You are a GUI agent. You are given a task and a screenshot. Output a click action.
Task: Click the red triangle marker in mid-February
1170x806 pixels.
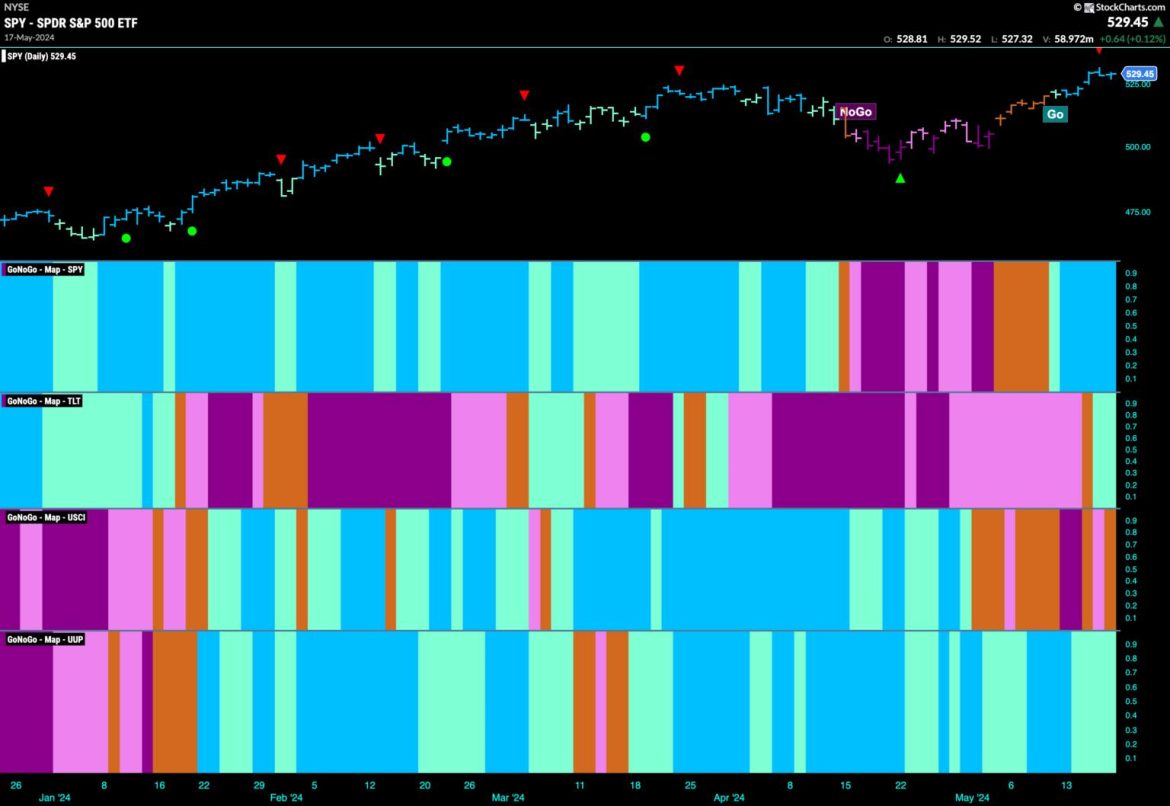point(380,138)
